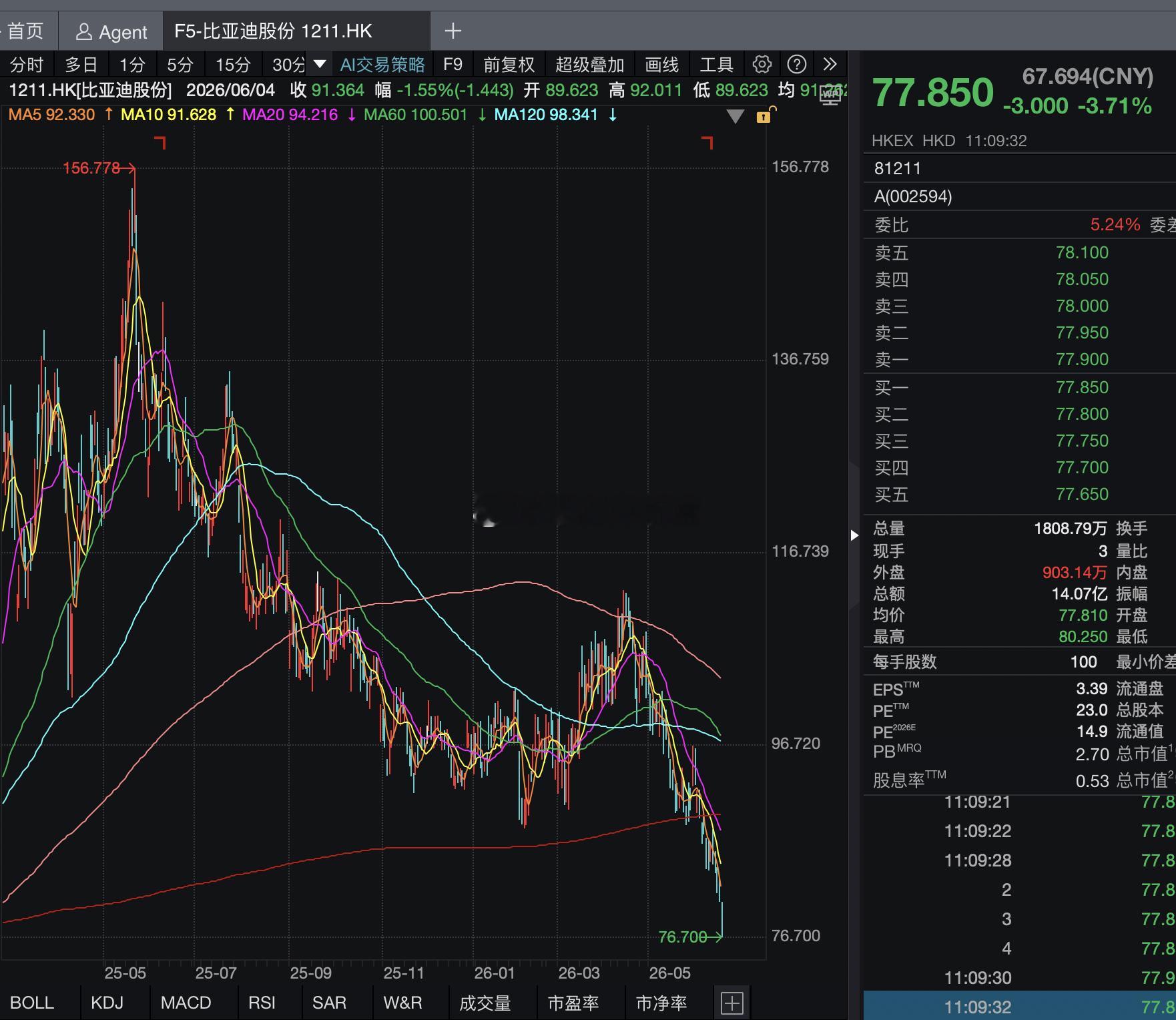Open AI交易策略 strategy
Viewport: 1176px width, 1020px height.
pos(382,65)
